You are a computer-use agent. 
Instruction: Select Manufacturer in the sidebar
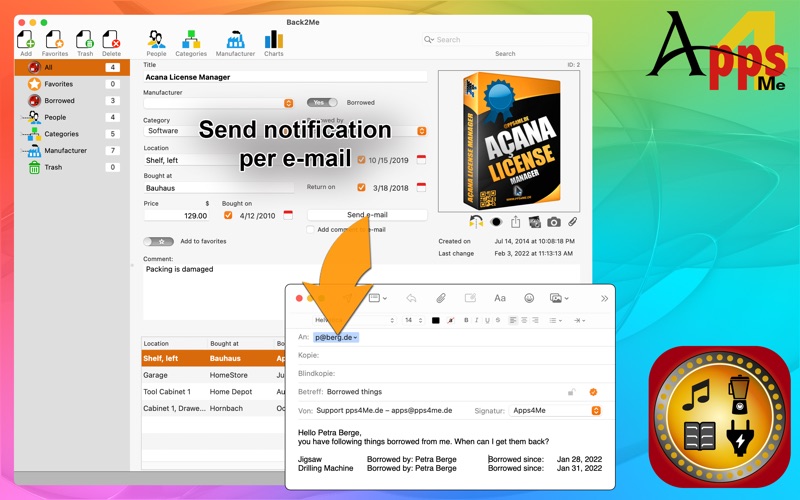pyautogui.click(x=72, y=151)
